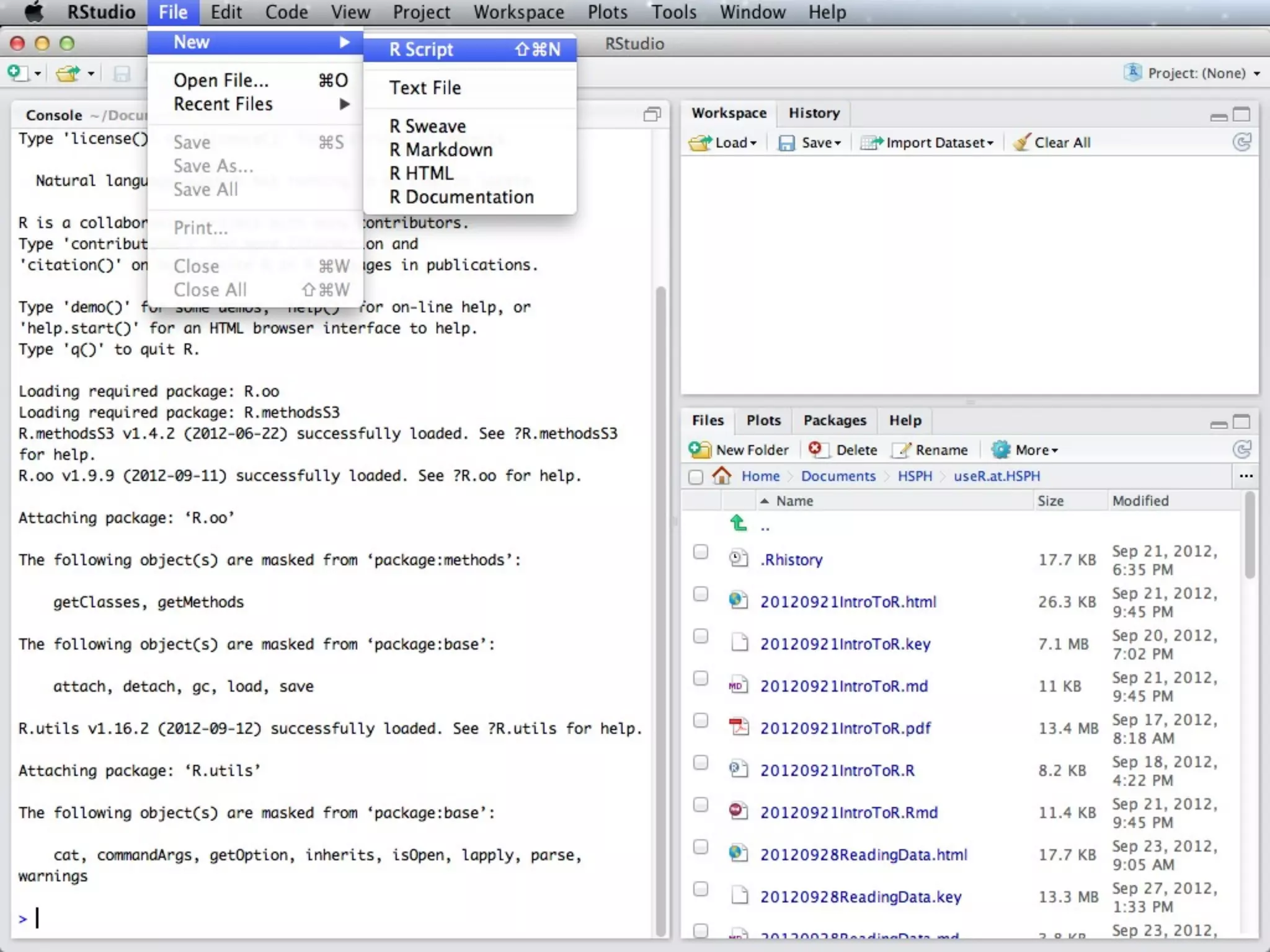Viewport: 1270px width, 952px height.
Task: Check the 20120921IntroToR.Rmd checkbox
Action: coord(700,804)
